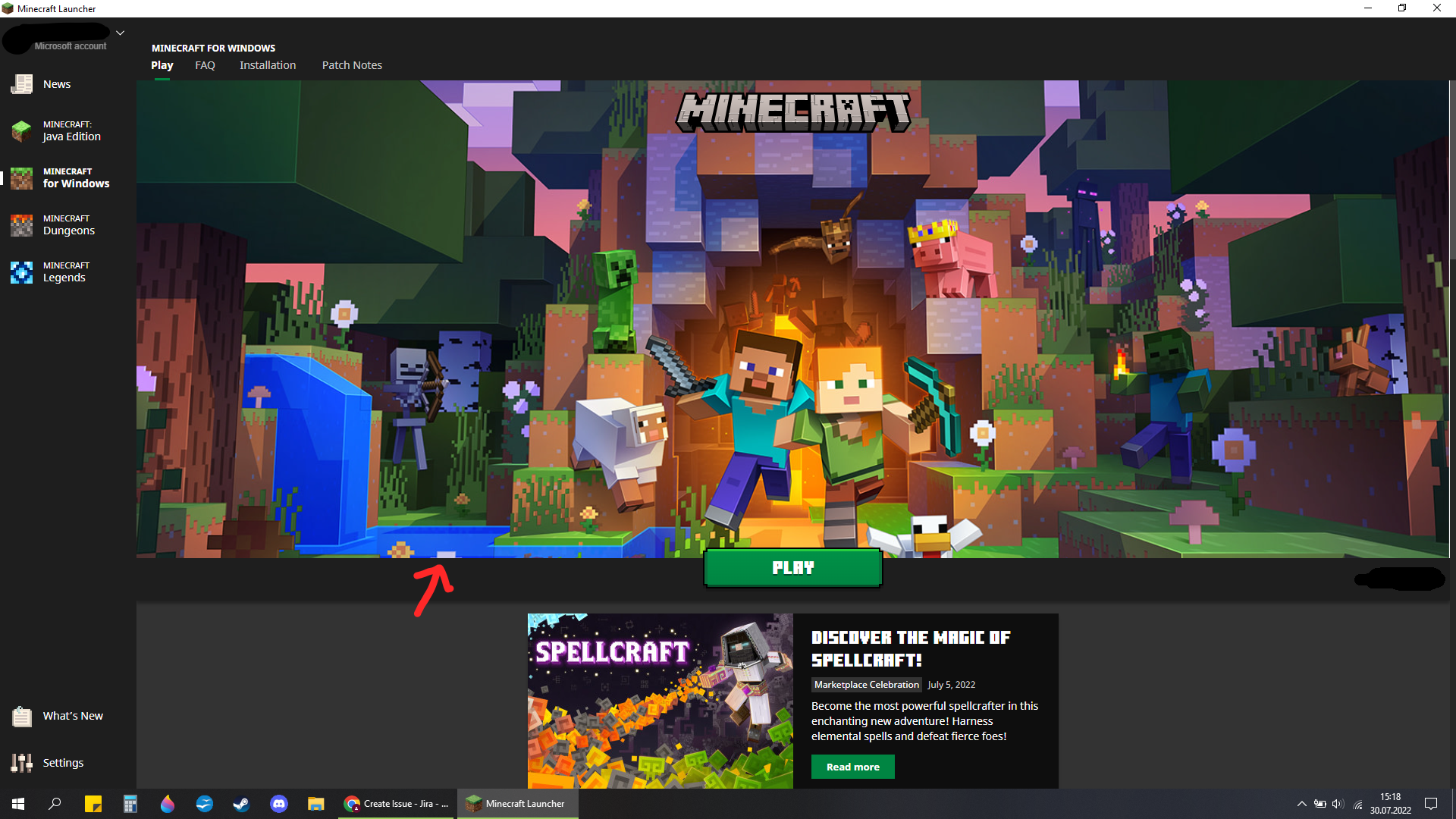Image resolution: width=1456 pixels, height=819 pixels.
Task: Open Discord from the taskbar
Action: 279,804
